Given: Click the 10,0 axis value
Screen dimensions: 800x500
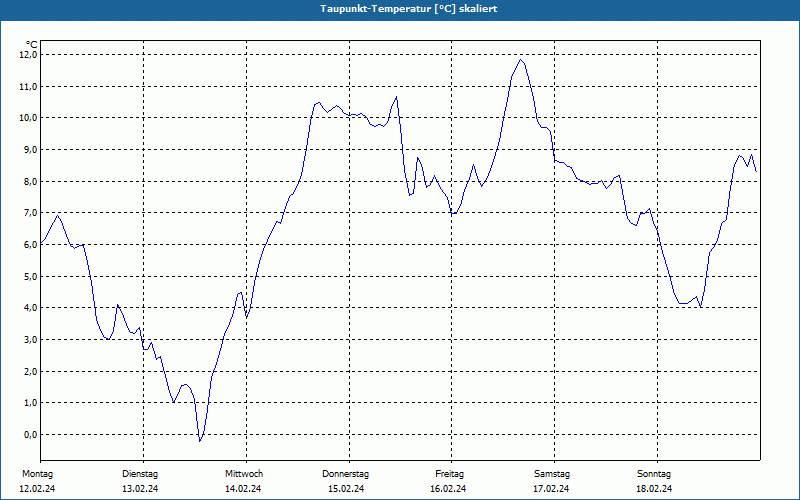Looking at the screenshot, I should click(x=28, y=118).
